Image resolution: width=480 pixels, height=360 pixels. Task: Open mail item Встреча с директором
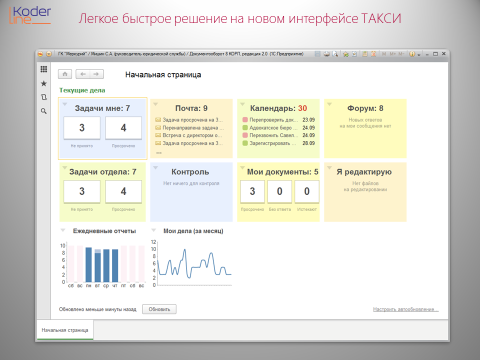[189, 135]
